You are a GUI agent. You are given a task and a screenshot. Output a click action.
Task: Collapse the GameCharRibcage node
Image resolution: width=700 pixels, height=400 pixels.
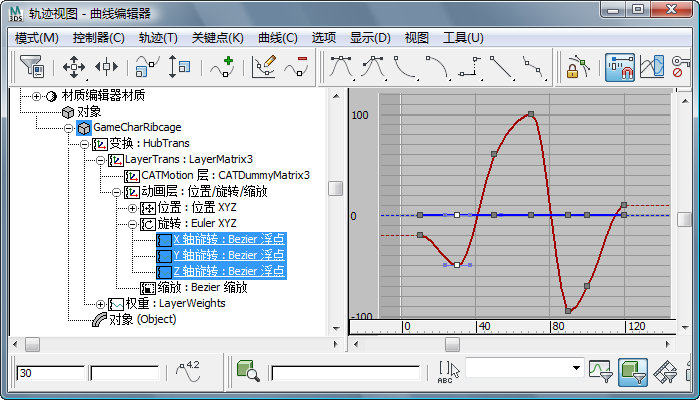tap(68, 128)
